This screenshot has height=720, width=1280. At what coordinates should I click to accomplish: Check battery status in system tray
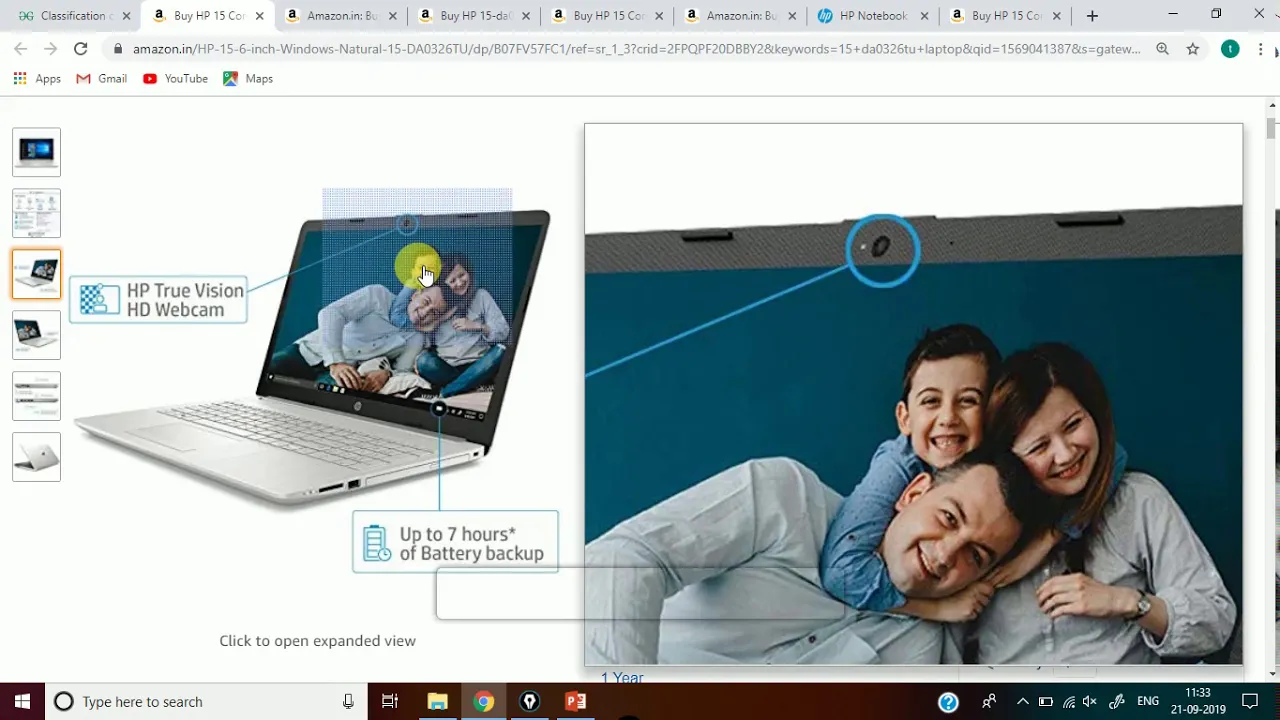tap(1045, 701)
